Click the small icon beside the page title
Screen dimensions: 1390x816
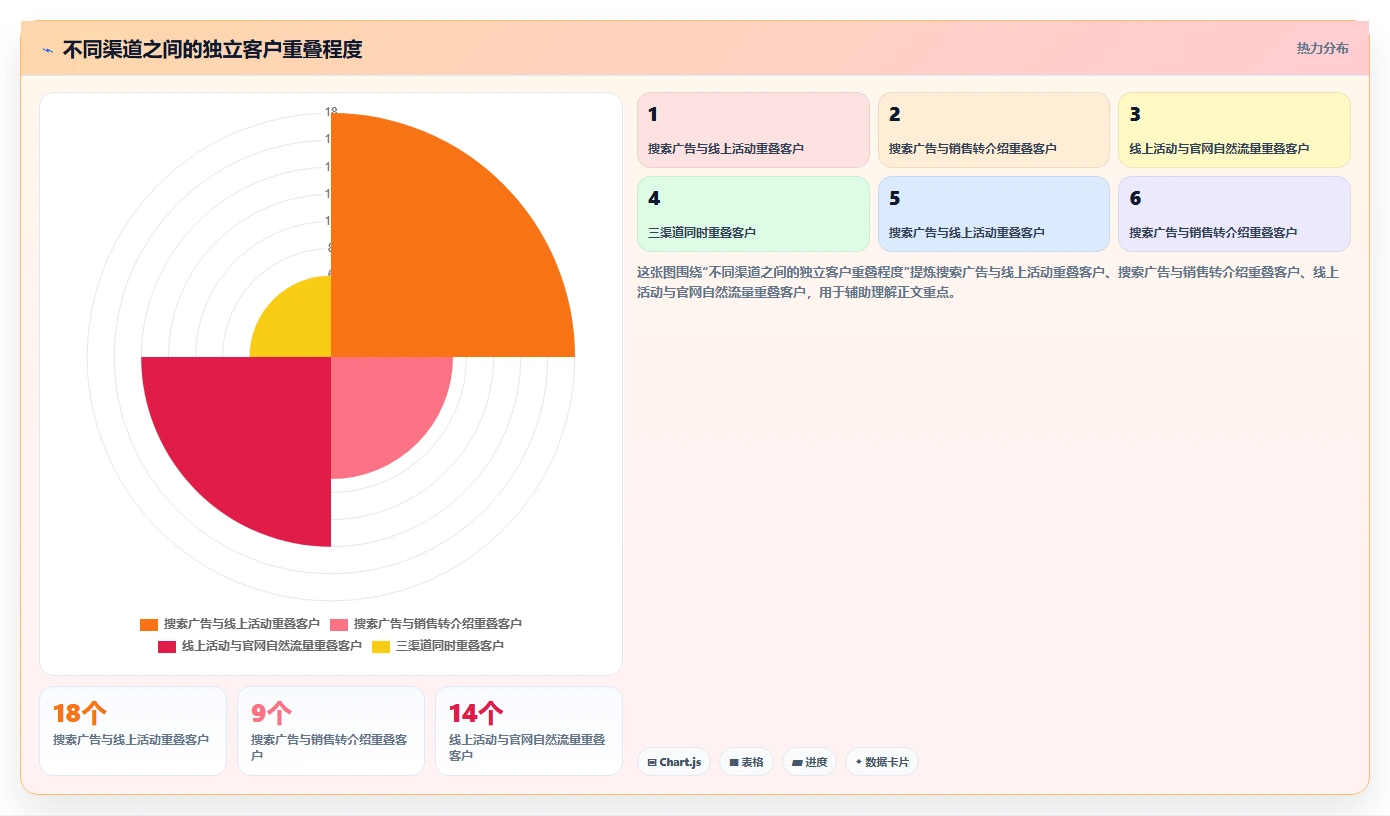pos(48,50)
